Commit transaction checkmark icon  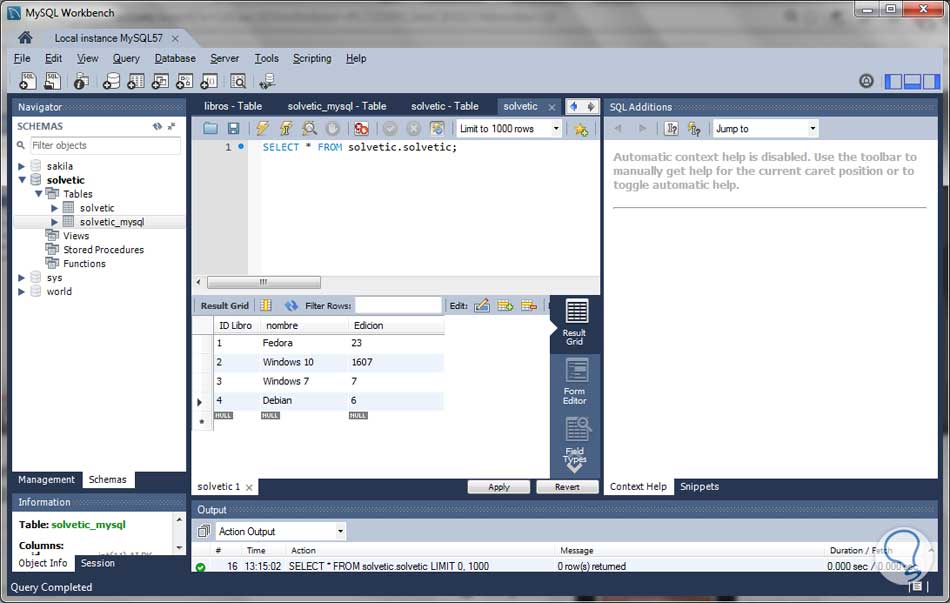click(390, 128)
